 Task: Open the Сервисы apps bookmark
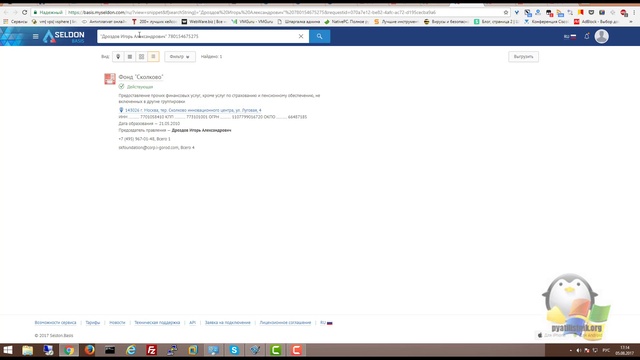pos(16,21)
